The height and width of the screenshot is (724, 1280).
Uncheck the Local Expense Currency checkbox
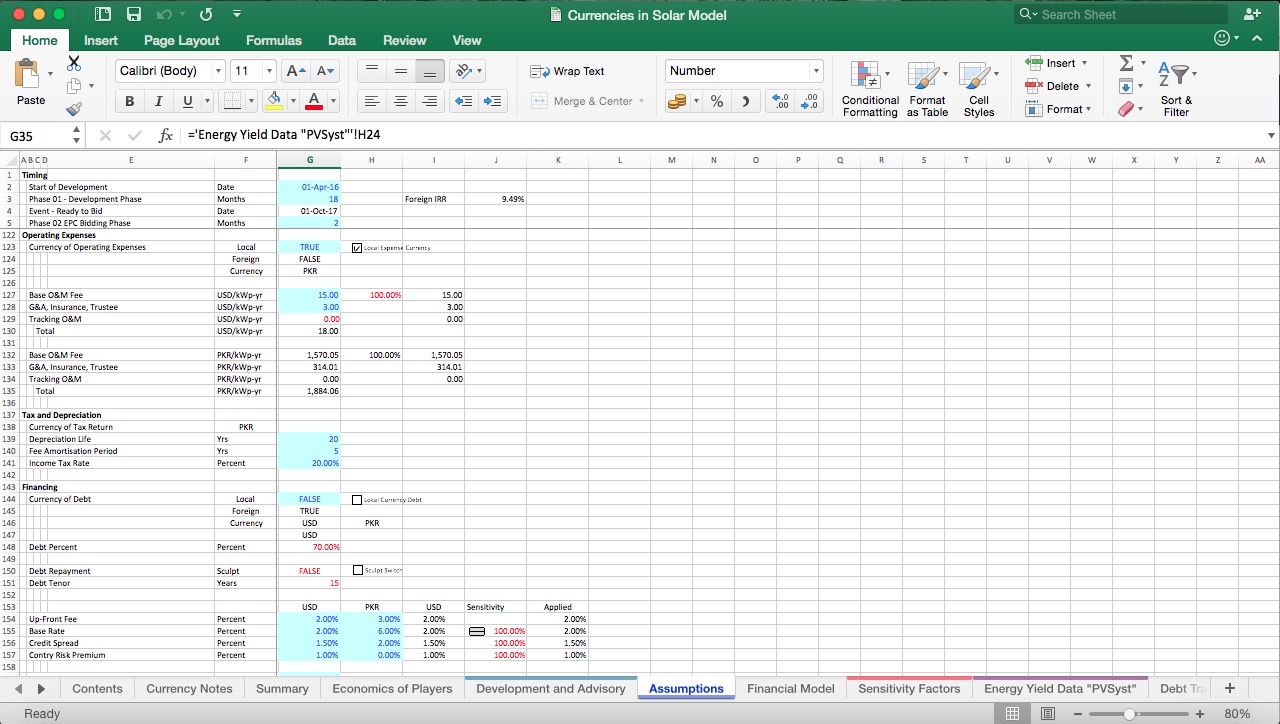[x=357, y=247]
